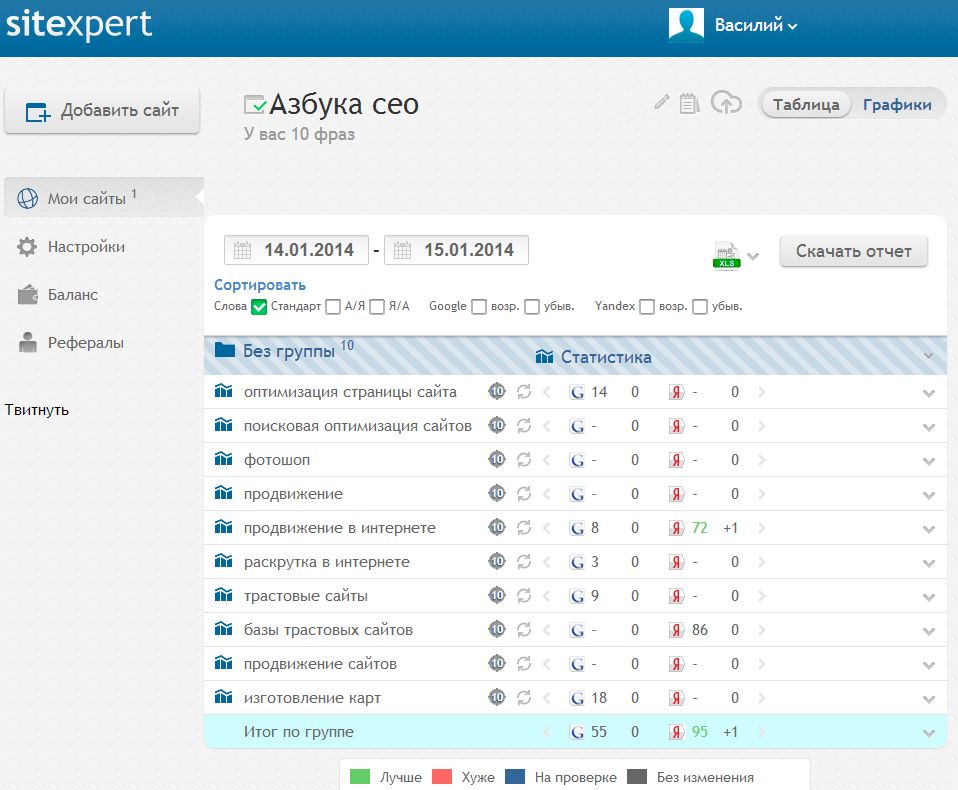Collapse the 'Без группы' group chevron
Image resolution: width=958 pixels, height=790 pixels.
929,356
